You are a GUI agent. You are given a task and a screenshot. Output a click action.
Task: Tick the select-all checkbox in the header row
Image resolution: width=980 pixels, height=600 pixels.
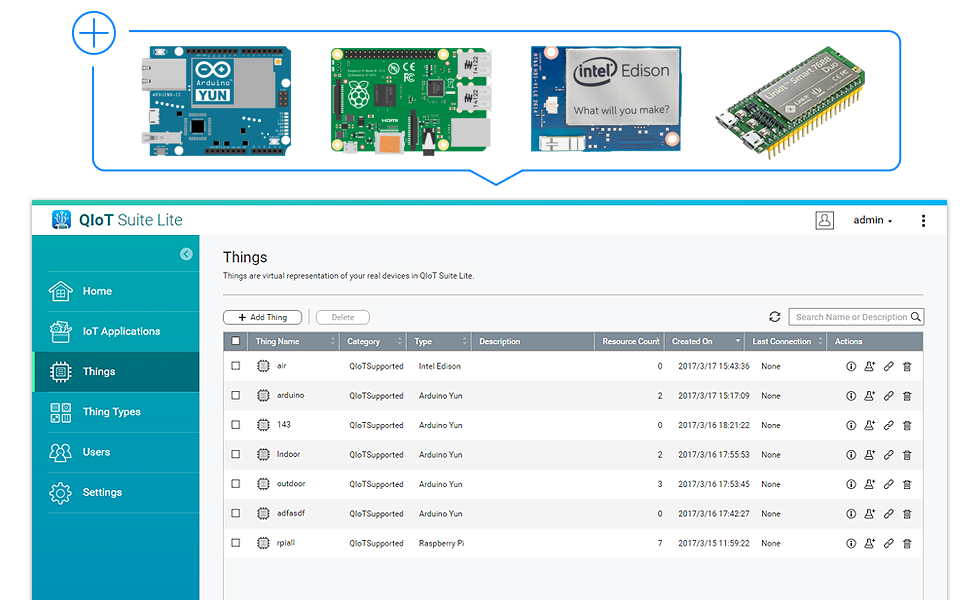pyautogui.click(x=235, y=340)
